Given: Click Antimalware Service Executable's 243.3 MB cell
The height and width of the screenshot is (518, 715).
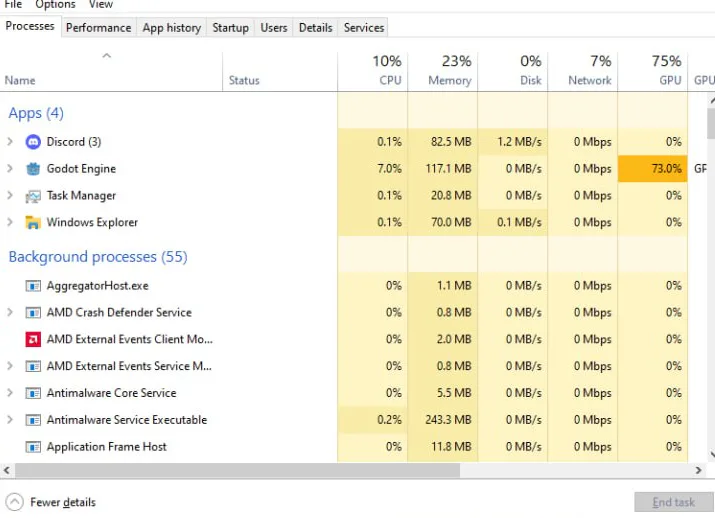Looking at the screenshot, I should click(x=443, y=420).
